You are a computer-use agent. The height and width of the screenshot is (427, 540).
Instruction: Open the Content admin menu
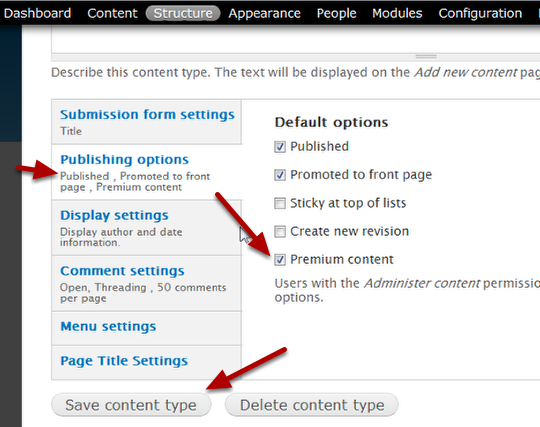(112, 13)
